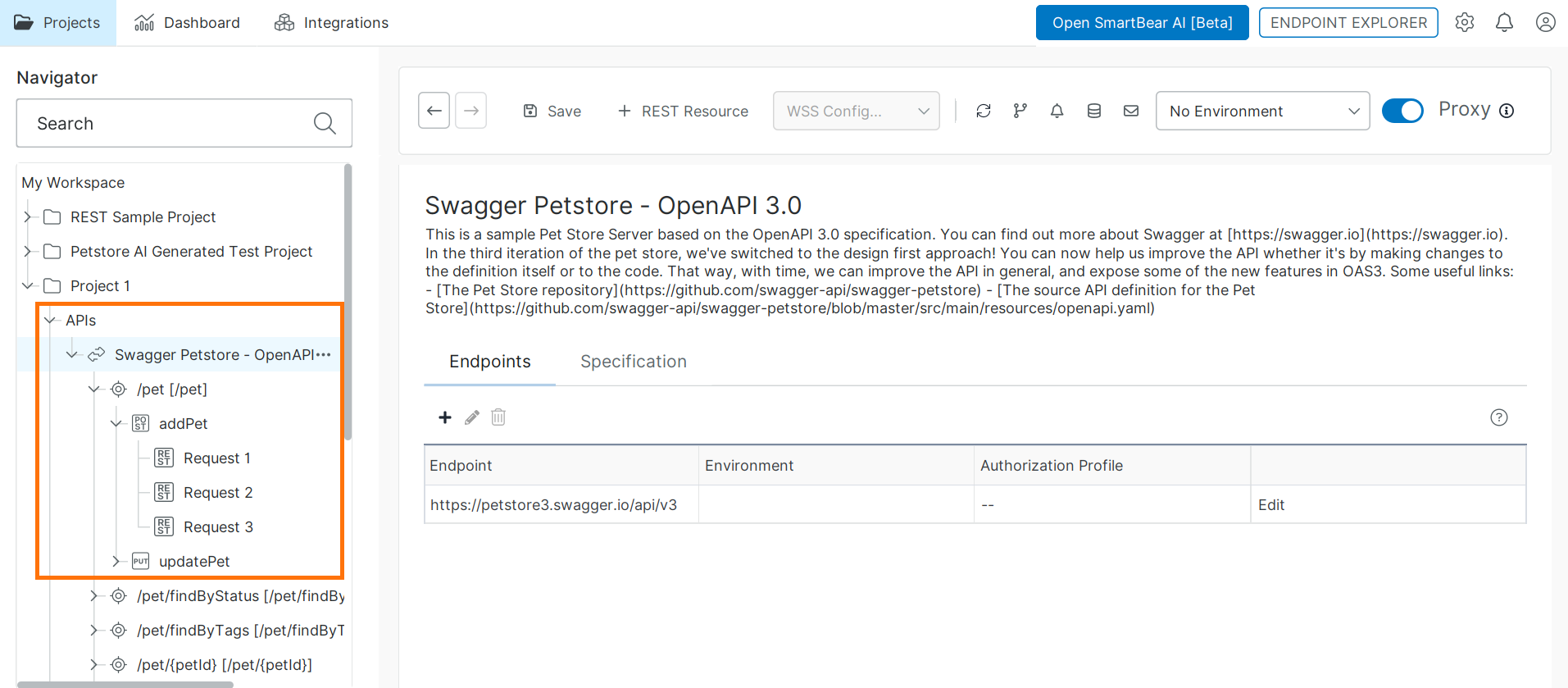
Task: Collapse the addPet method
Action: (x=116, y=423)
